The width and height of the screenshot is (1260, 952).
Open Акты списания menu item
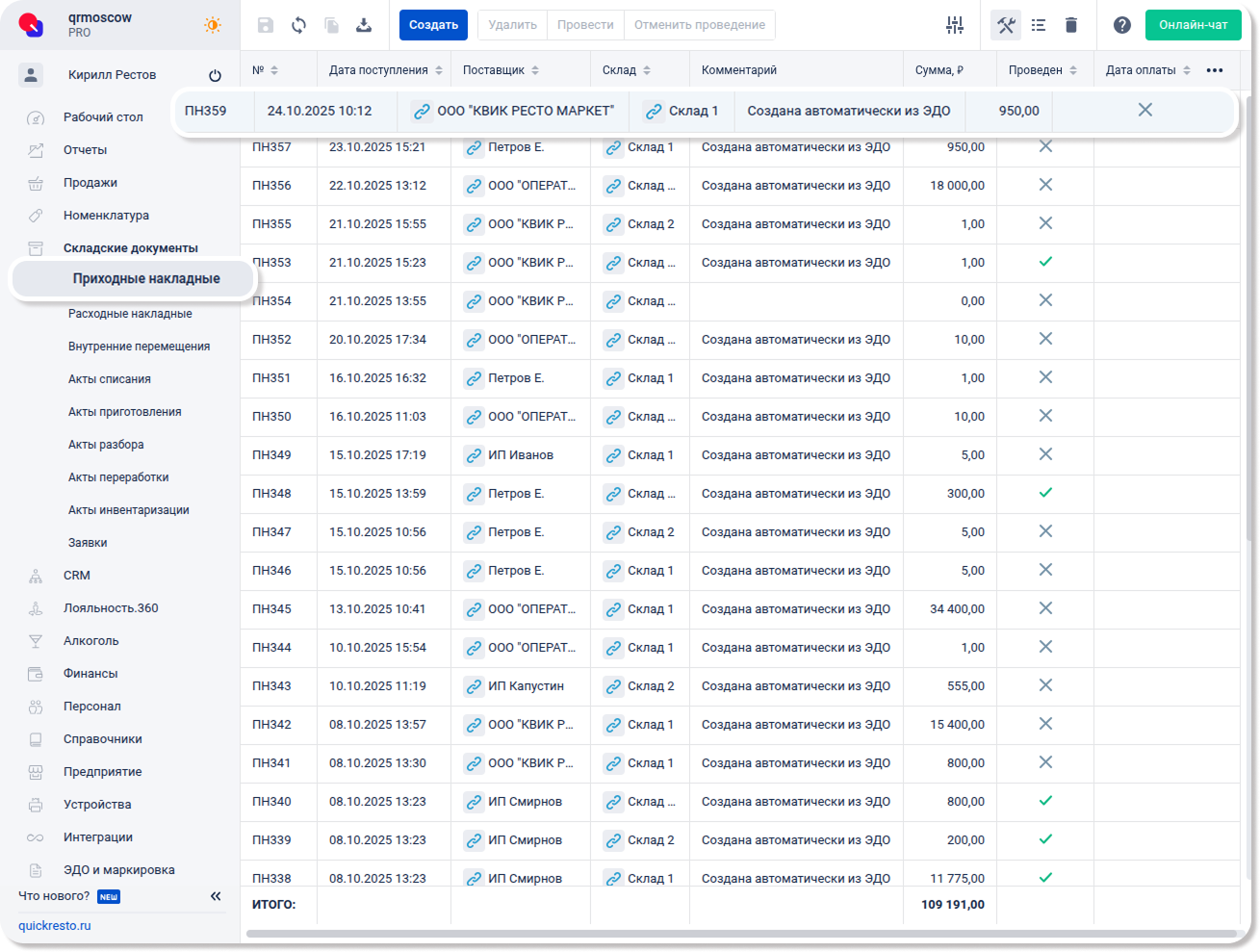point(110,379)
